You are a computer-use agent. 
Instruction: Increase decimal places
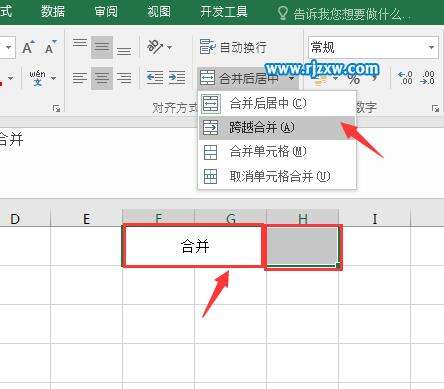coord(406,78)
